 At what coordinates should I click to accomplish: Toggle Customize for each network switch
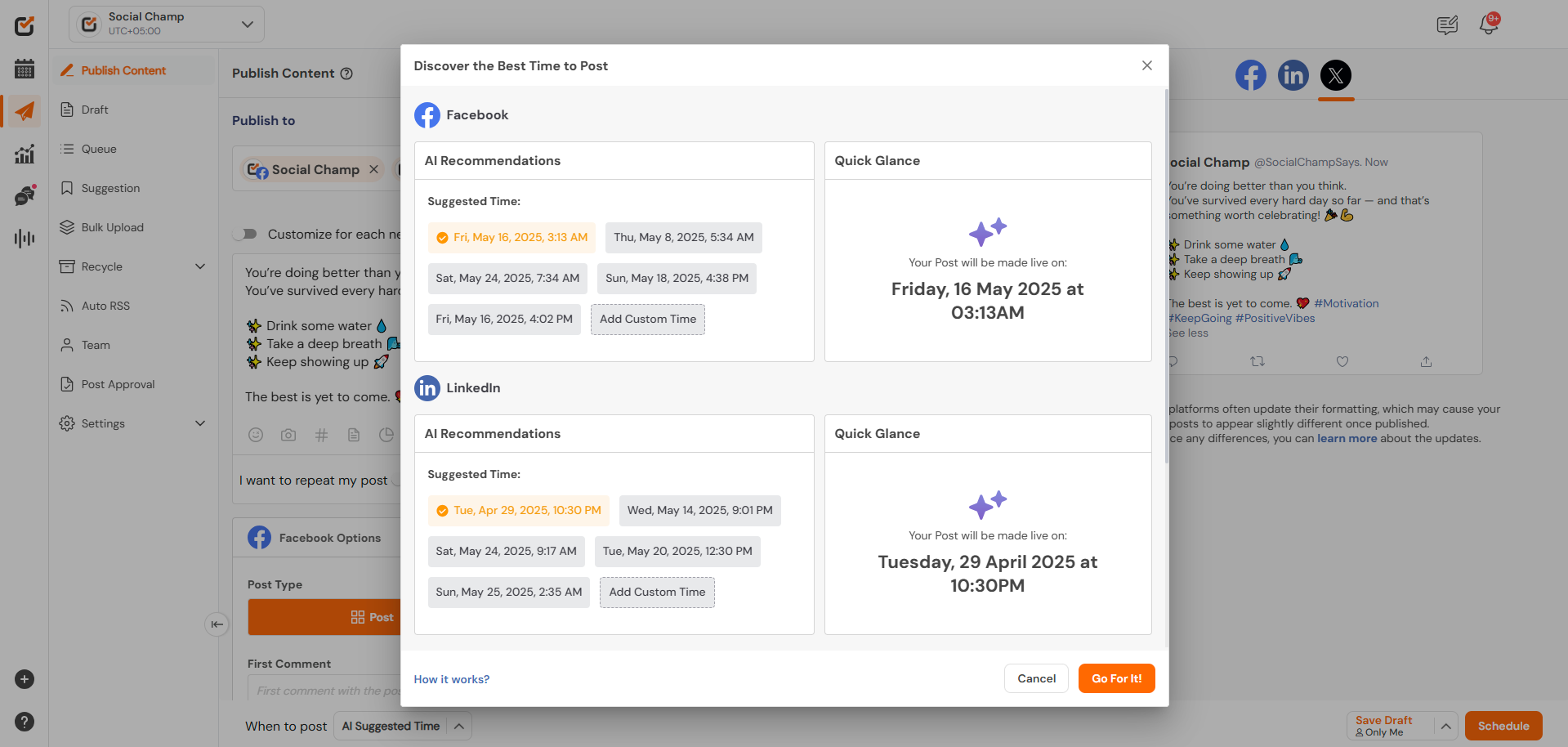pos(245,234)
